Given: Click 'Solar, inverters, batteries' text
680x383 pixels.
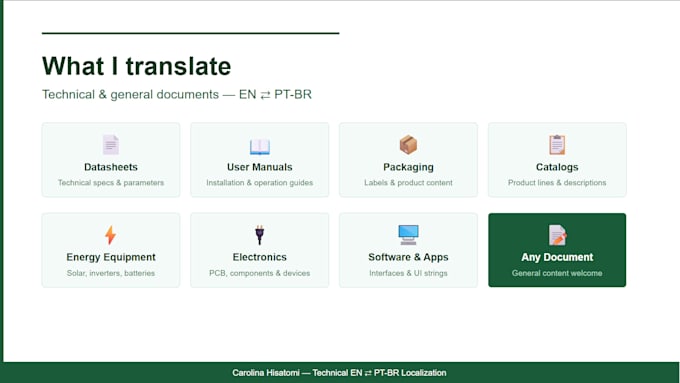Looking at the screenshot, I should tap(111, 273).
